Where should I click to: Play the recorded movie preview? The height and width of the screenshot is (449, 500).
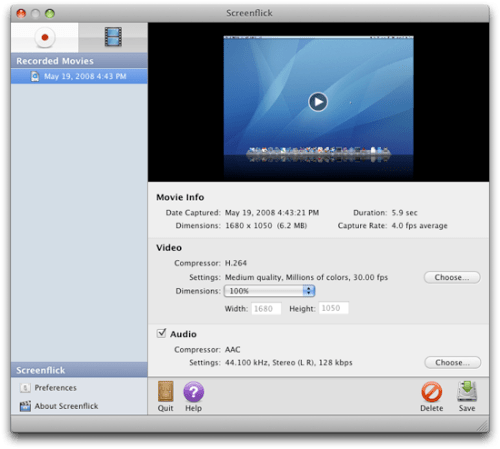point(318,102)
